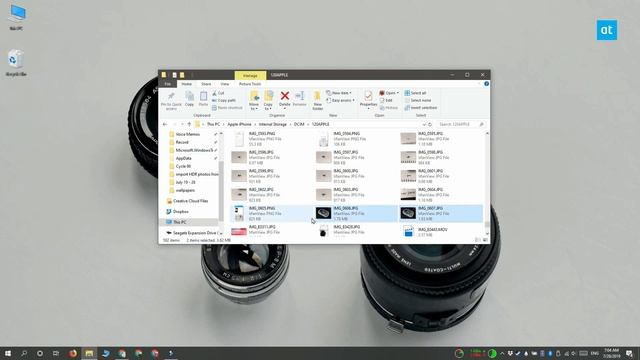Open the File menu tab
This screenshot has height=360, width=640.
point(167,84)
